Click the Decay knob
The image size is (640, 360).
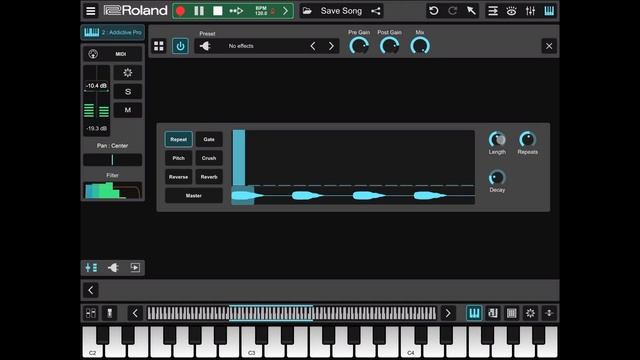coord(497,178)
